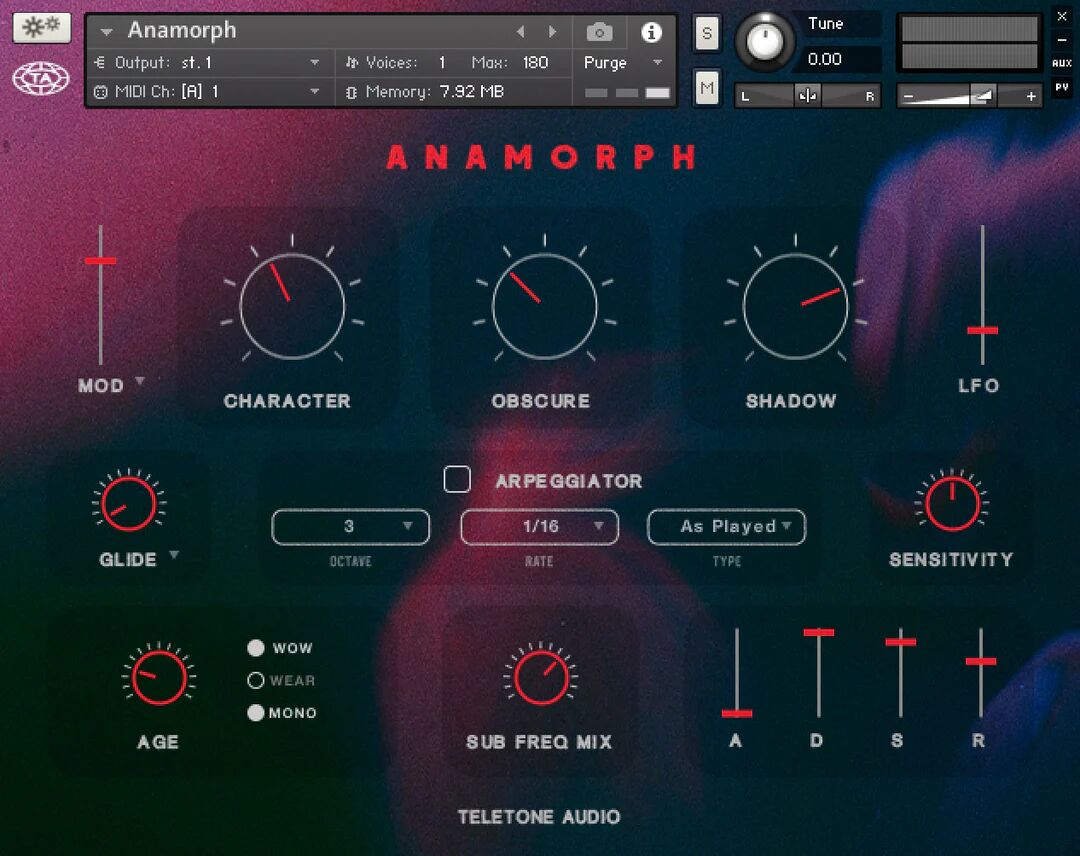Click the next instrument arrow

553,31
